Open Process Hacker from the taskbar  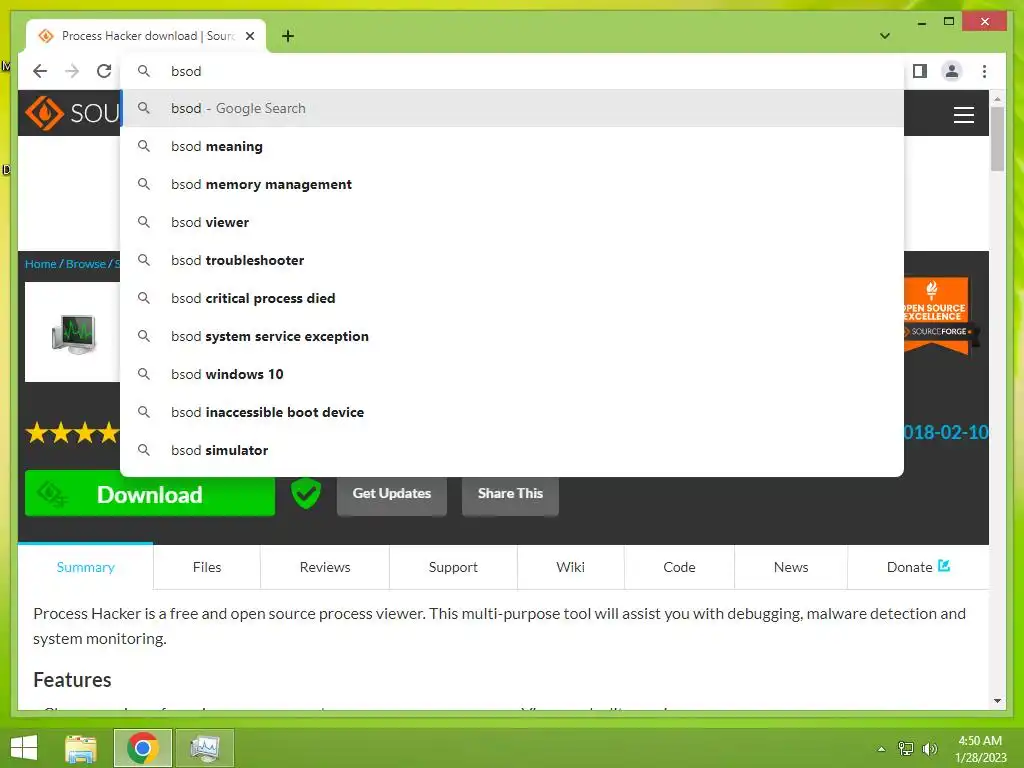[x=204, y=748]
